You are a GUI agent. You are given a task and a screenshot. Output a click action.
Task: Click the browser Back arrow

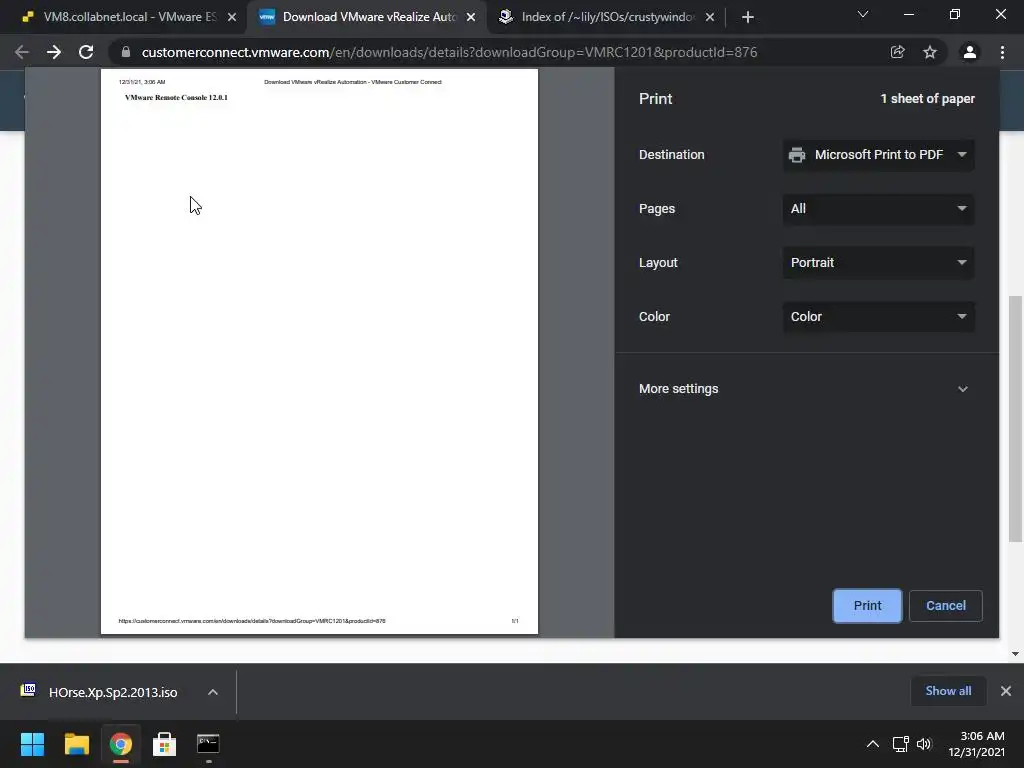tap(22, 52)
